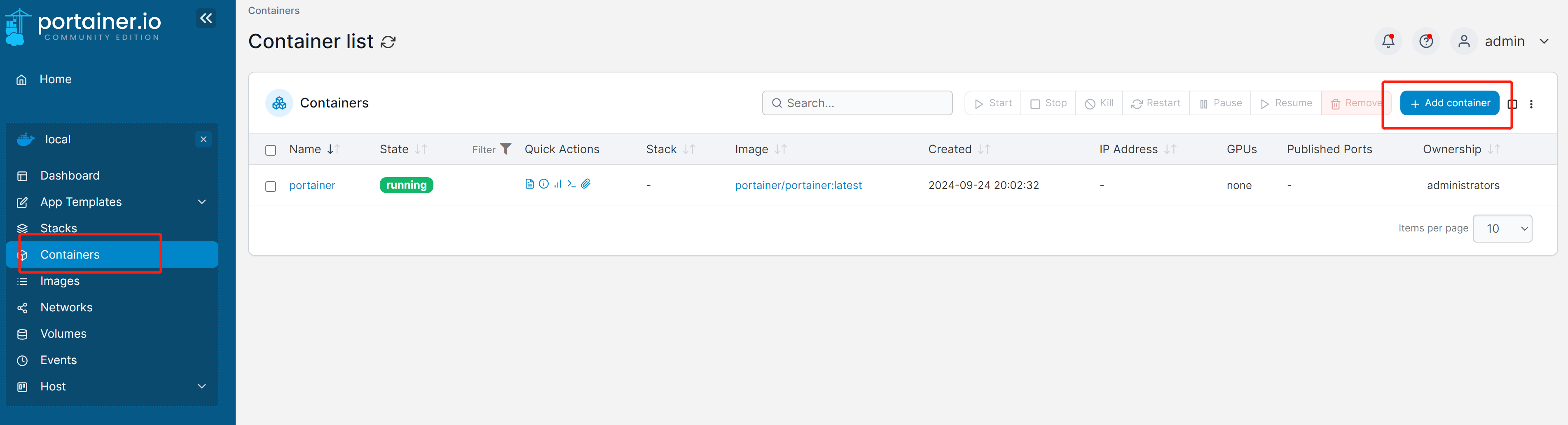Open Images in sidebar
1568x425 pixels.
[x=60, y=281]
